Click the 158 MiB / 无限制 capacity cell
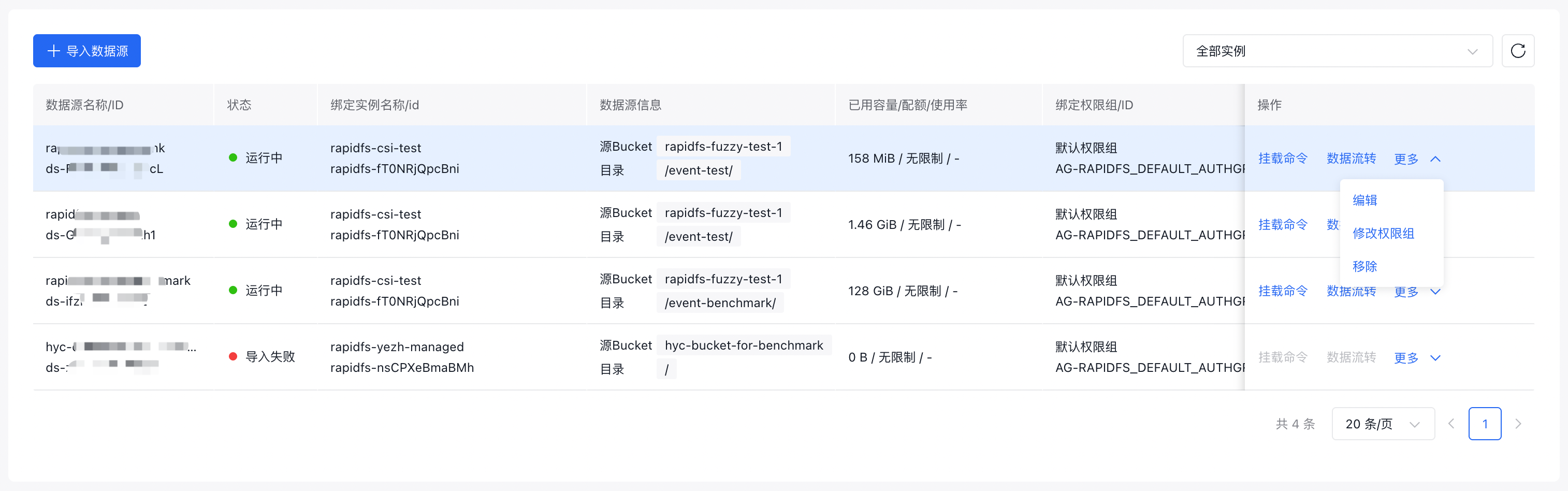1568x491 pixels. [x=903, y=158]
